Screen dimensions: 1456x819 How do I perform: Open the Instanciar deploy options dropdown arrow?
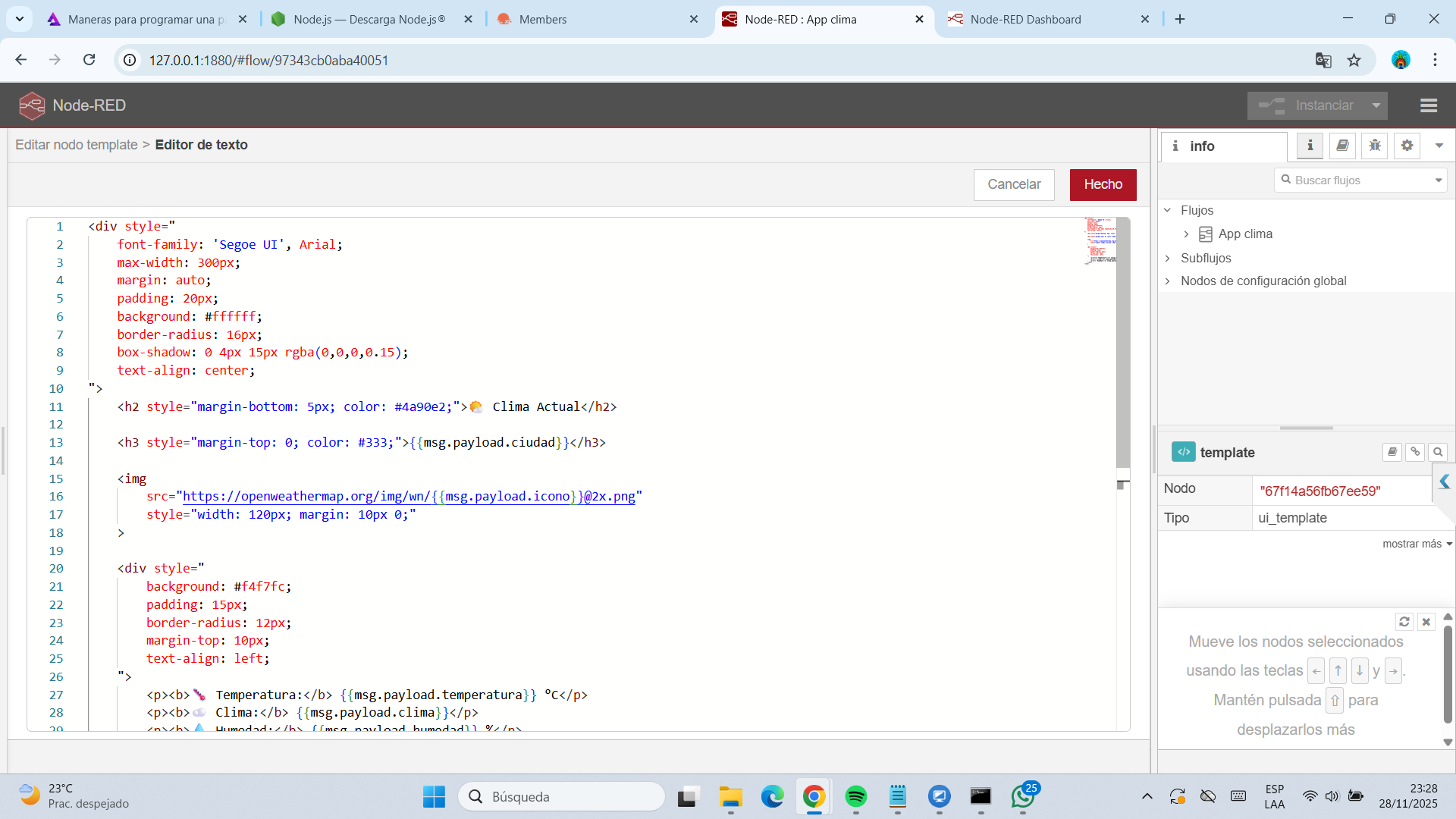[1376, 105]
